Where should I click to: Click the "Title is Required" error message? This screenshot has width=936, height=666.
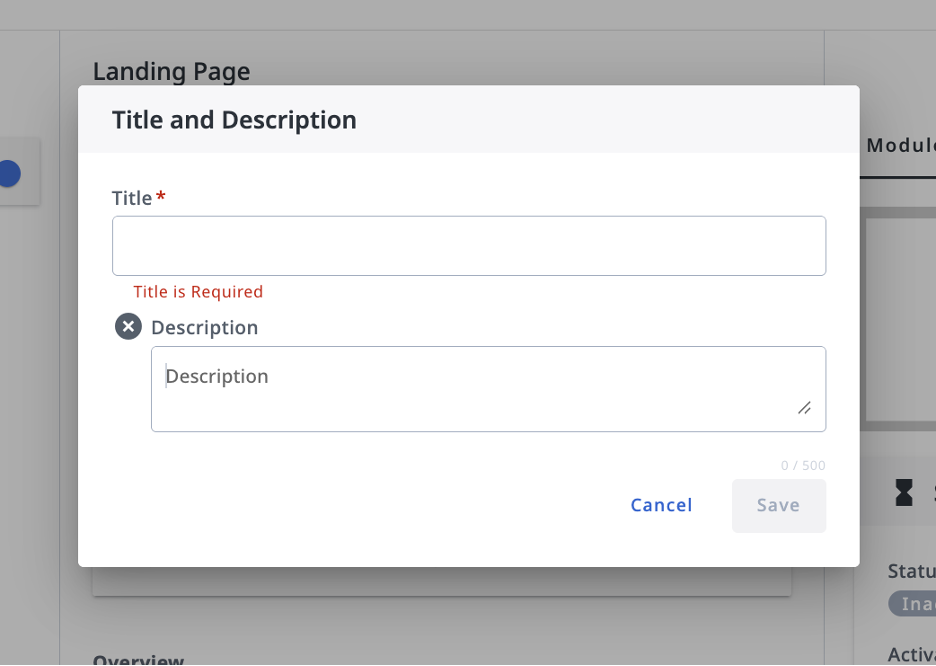tap(198, 292)
